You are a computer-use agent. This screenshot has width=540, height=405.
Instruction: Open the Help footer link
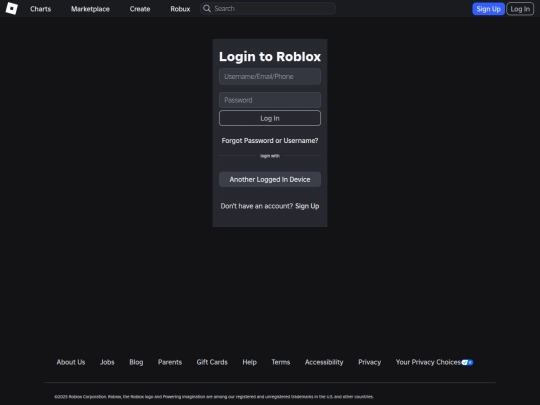(249, 362)
